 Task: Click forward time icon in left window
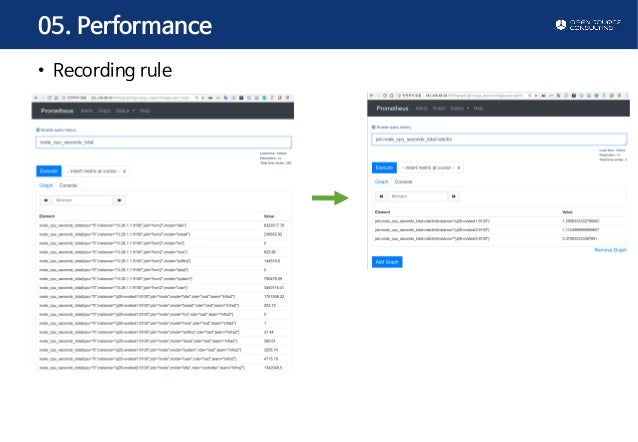(x=119, y=200)
